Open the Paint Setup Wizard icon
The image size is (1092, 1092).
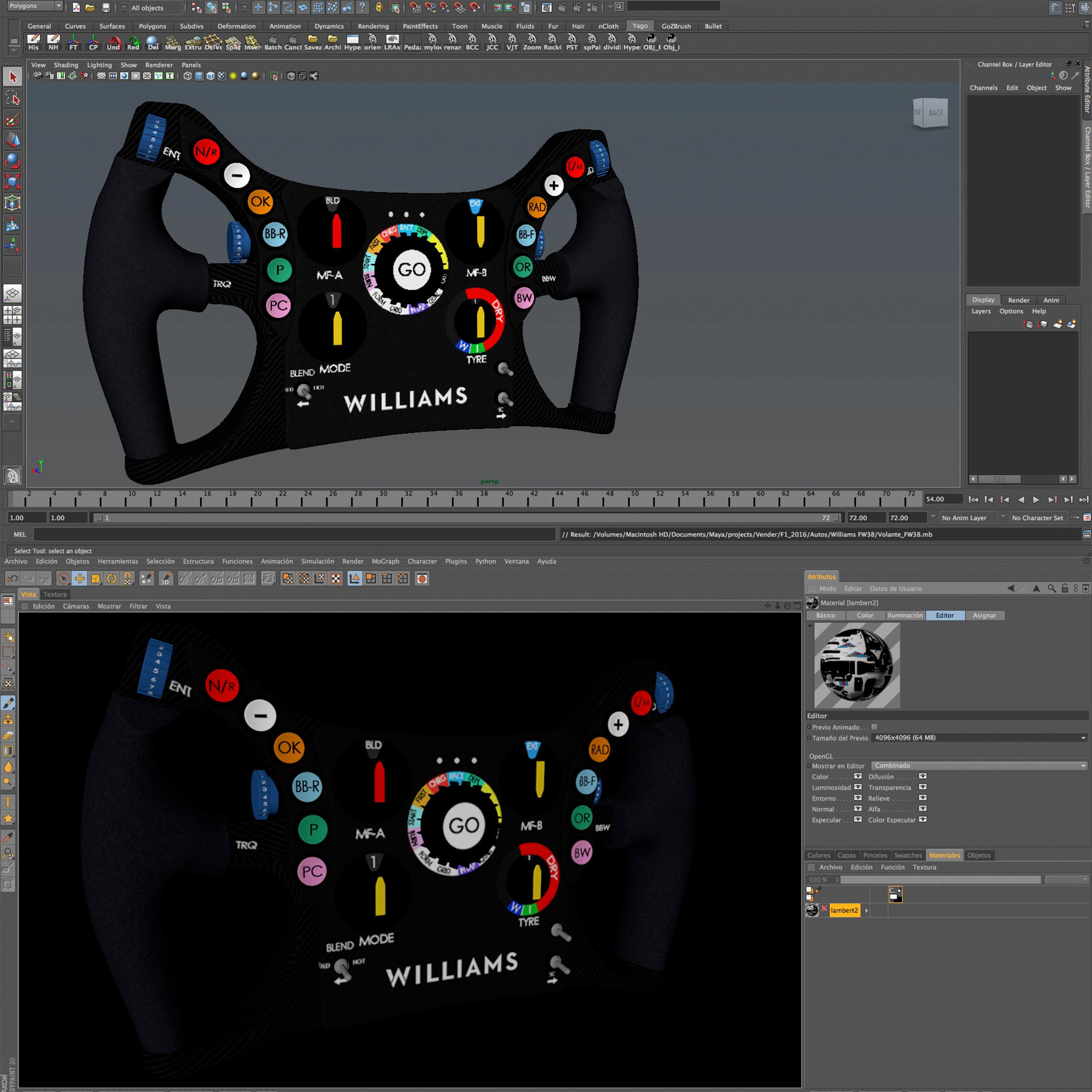(x=147, y=578)
